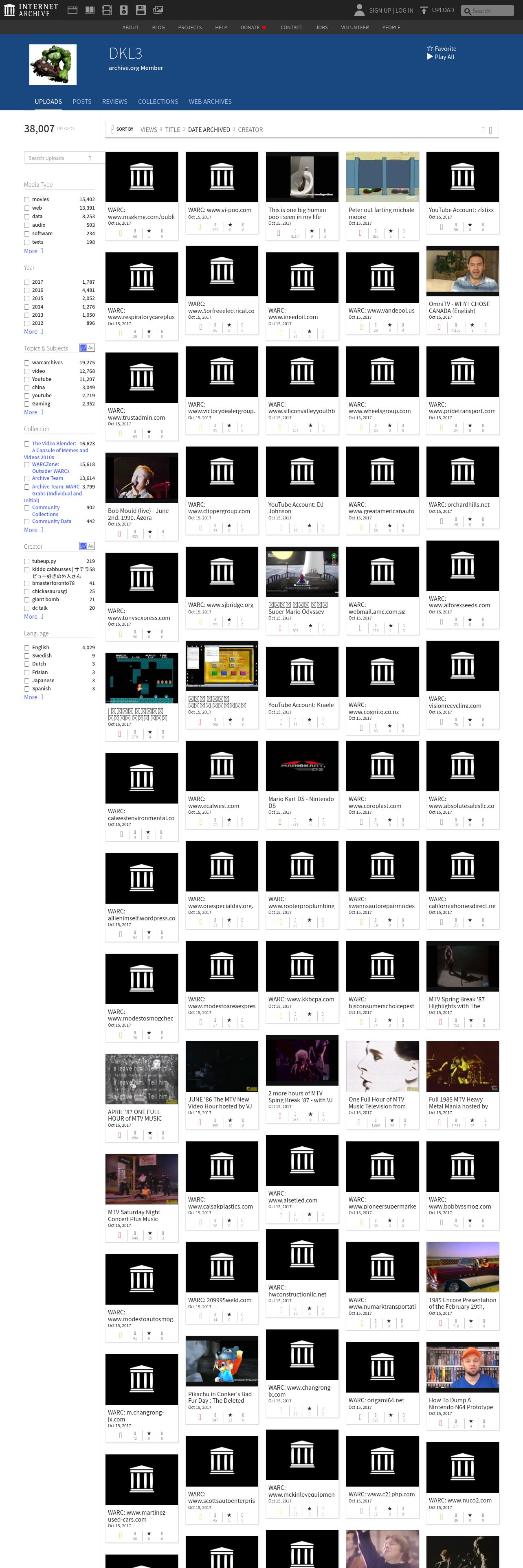
Task: Expand More under Topics & Subjects
Action: (33, 412)
